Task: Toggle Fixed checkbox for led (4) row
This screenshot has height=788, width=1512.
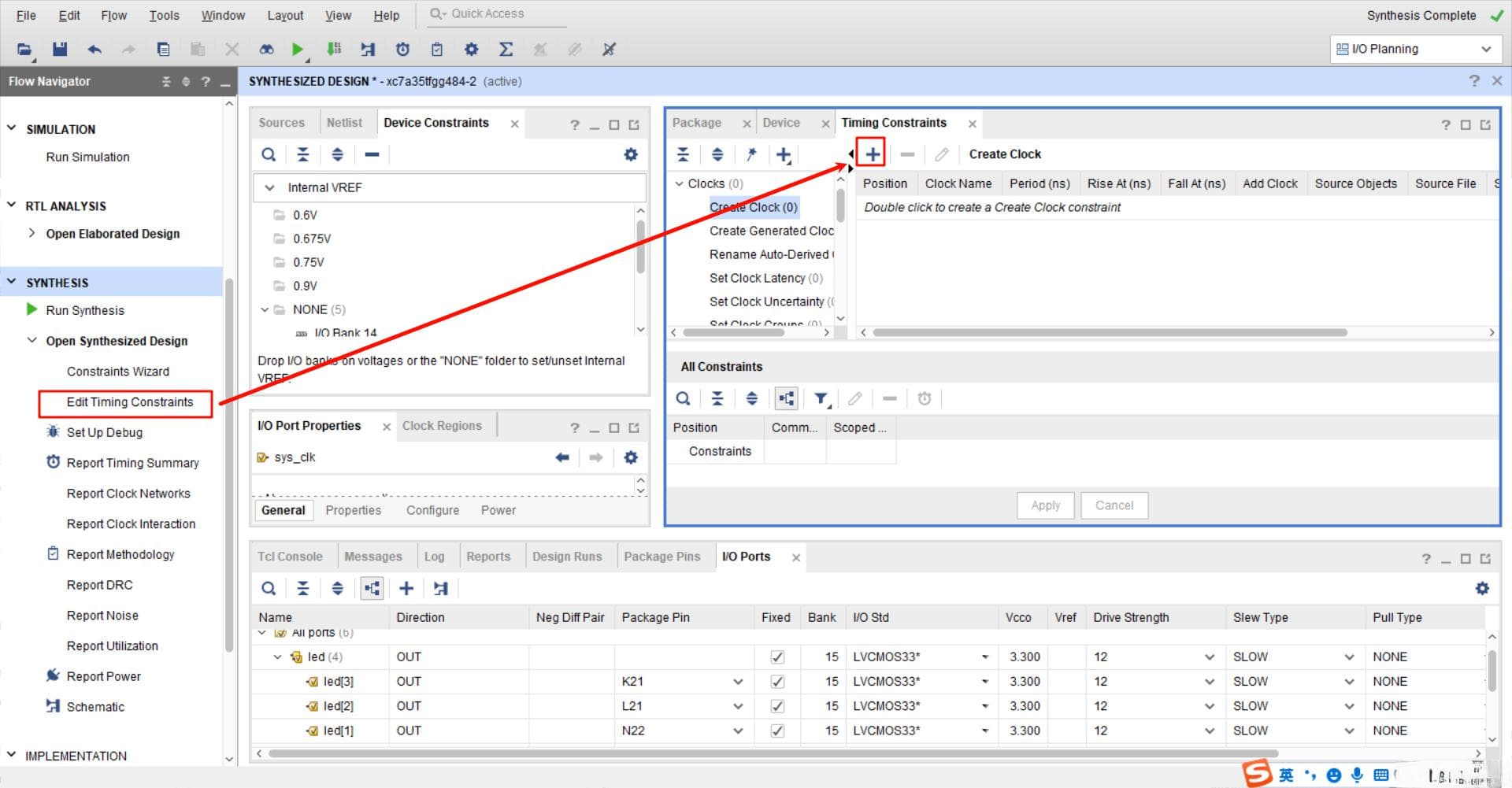Action: [777, 657]
